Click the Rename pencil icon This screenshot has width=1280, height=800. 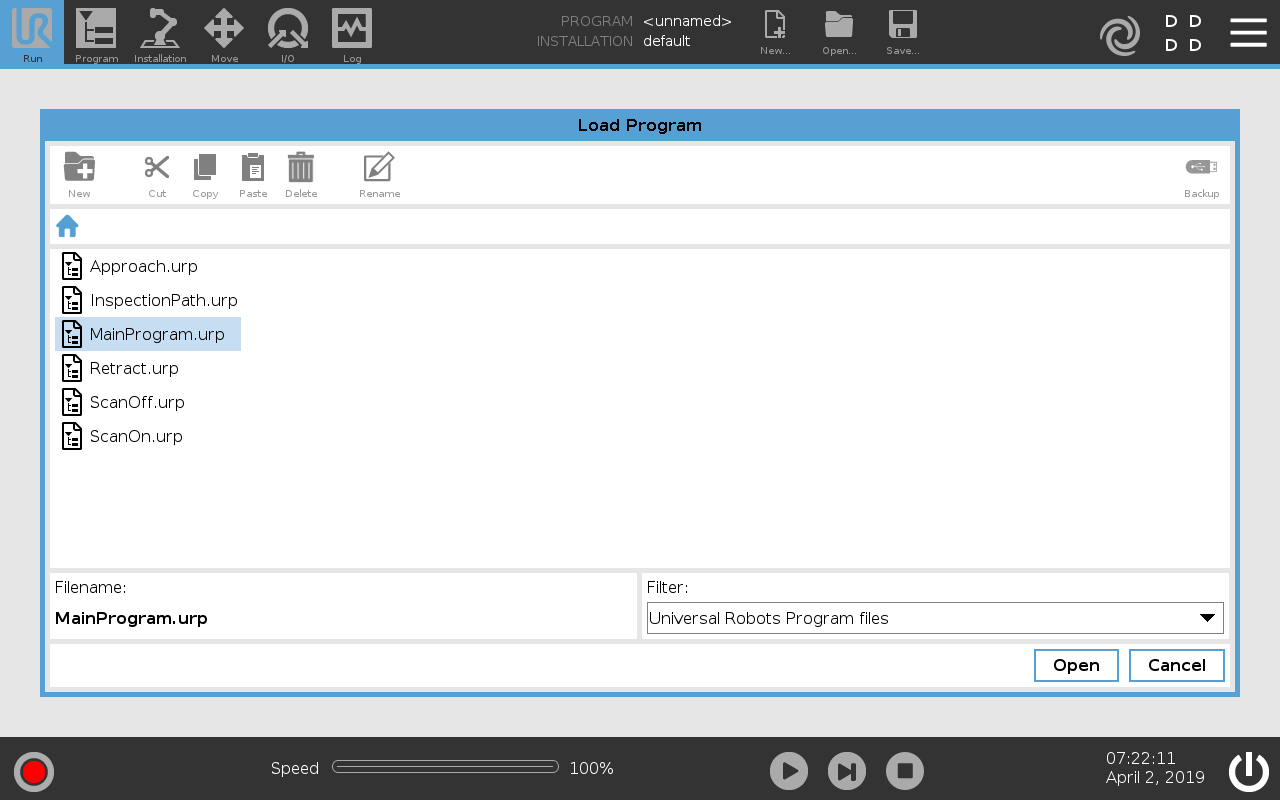point(379,168)
